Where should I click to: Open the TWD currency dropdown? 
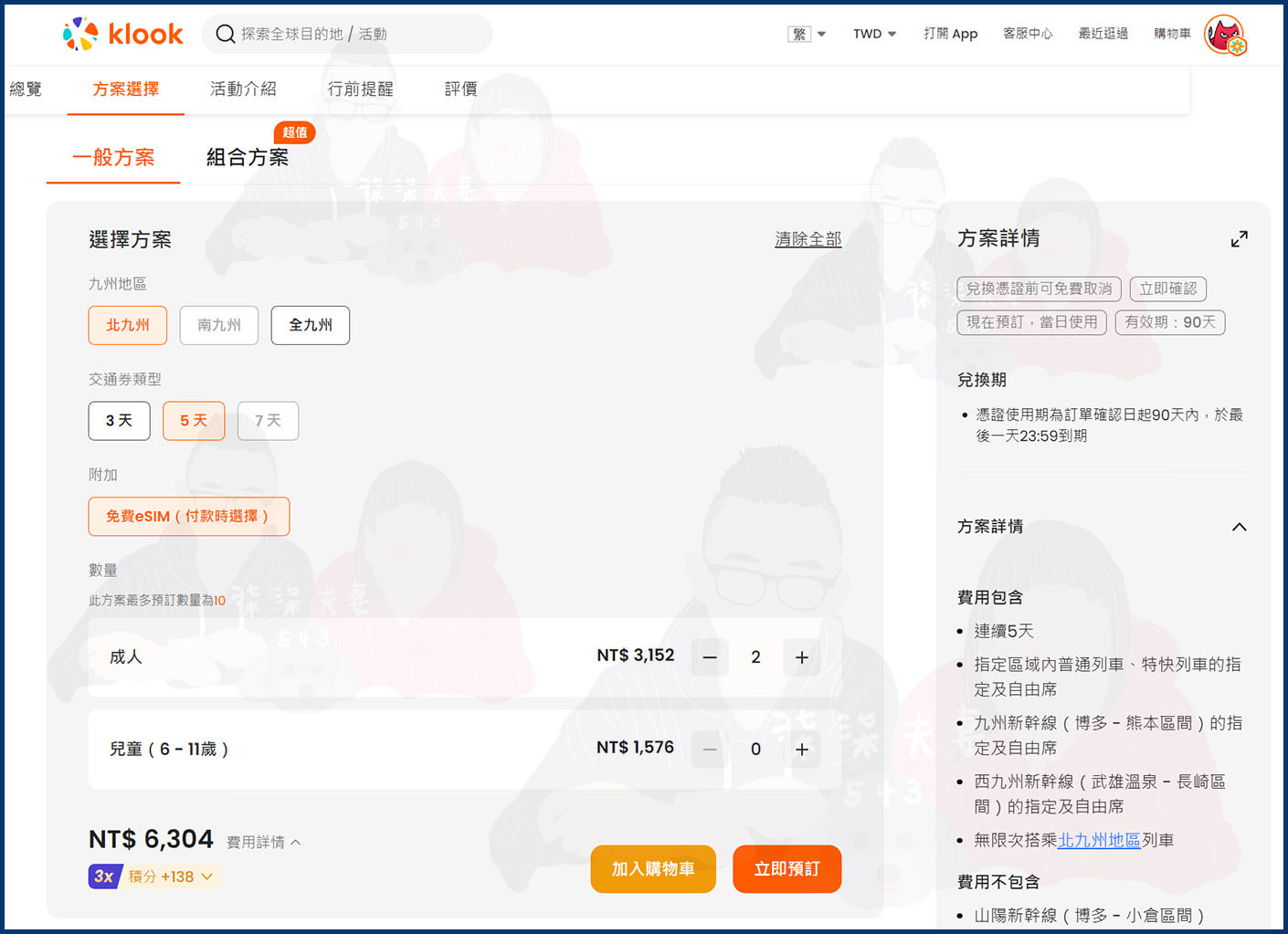tap(873, 33)
